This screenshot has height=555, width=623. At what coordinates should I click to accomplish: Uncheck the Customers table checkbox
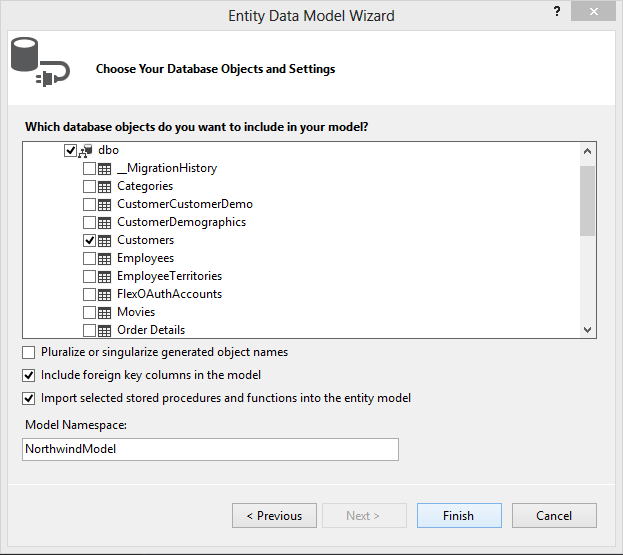[89, 240]
